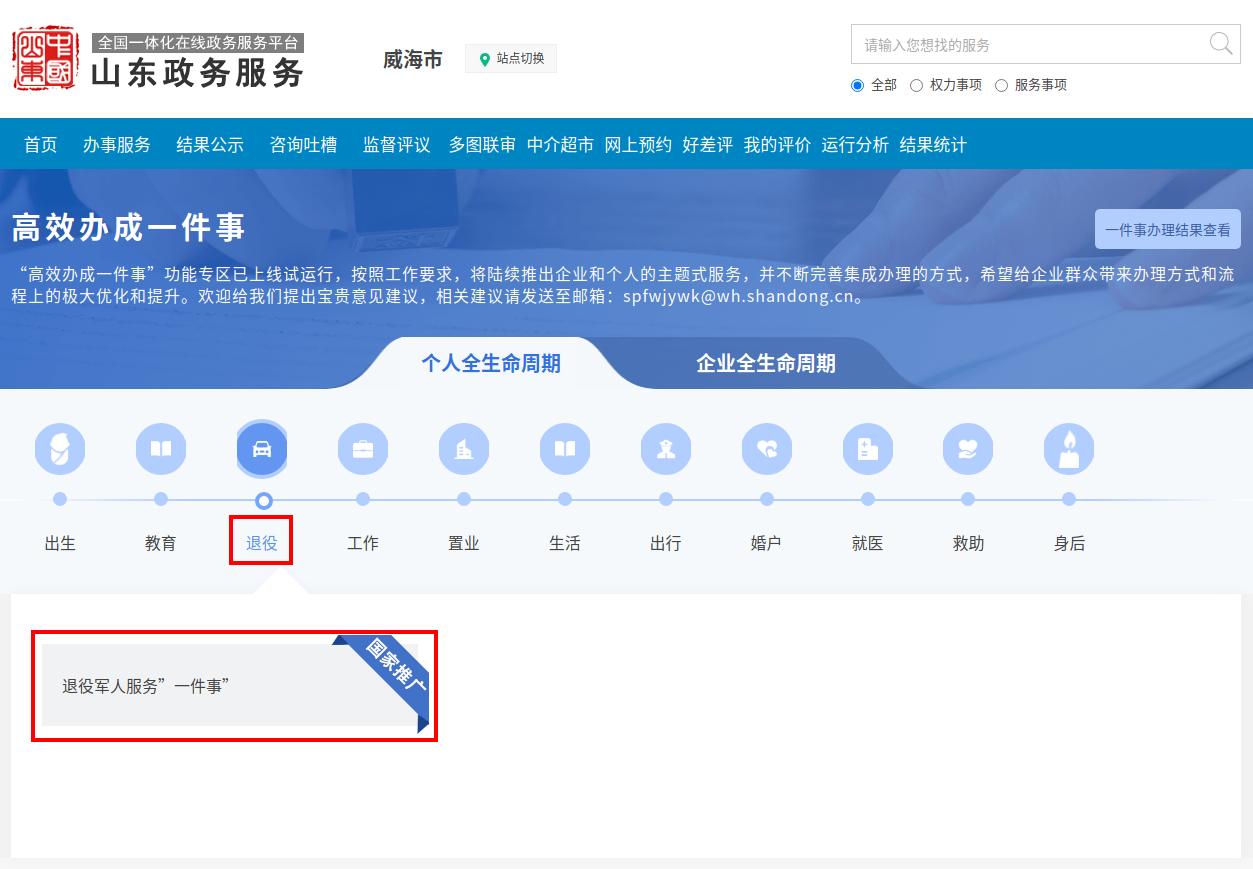Select the 出行 lifecycle icon
Screen dimensions: 1253x869
pos(665,448)
